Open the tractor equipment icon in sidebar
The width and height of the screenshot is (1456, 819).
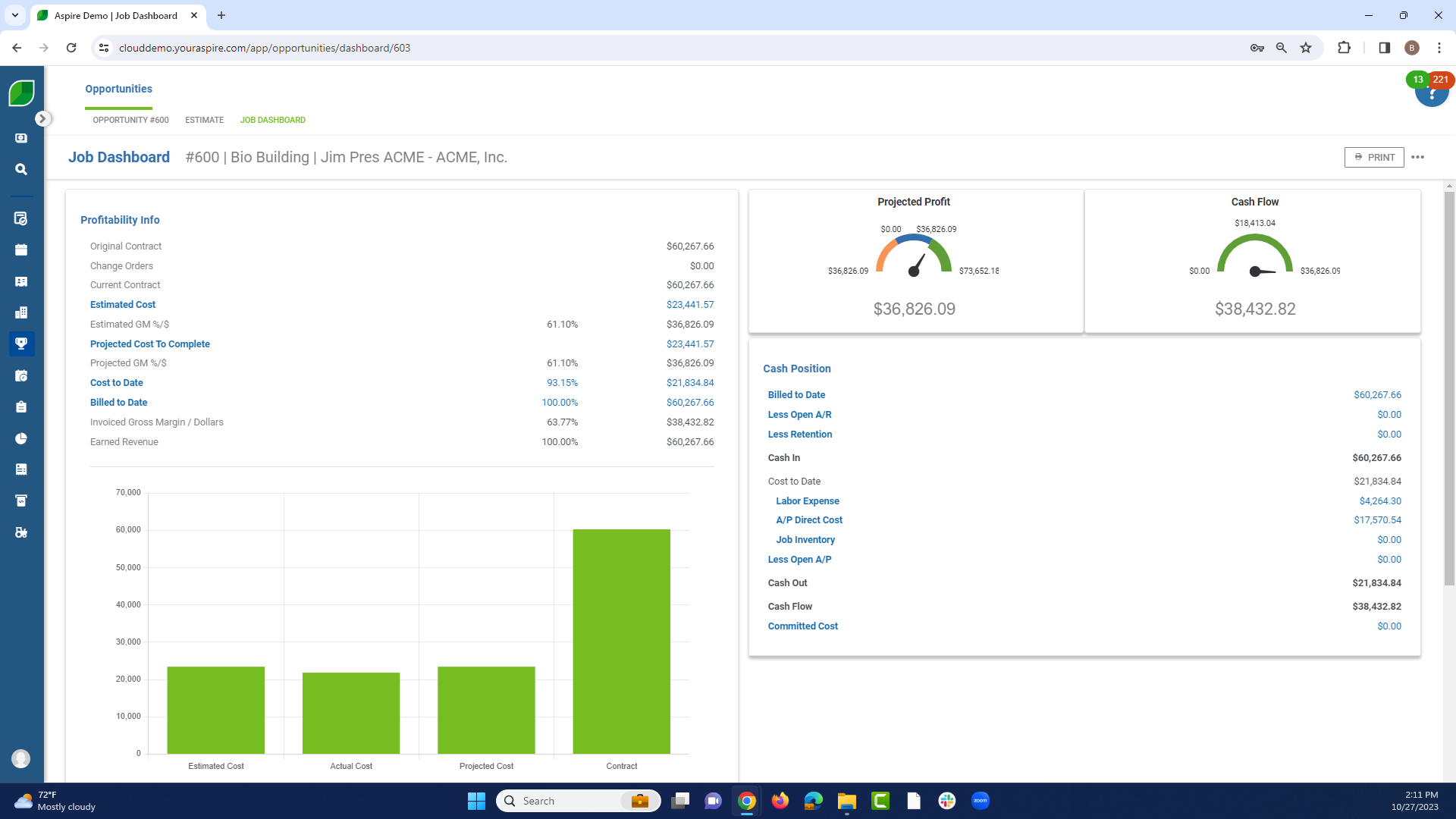coord(21,532)
